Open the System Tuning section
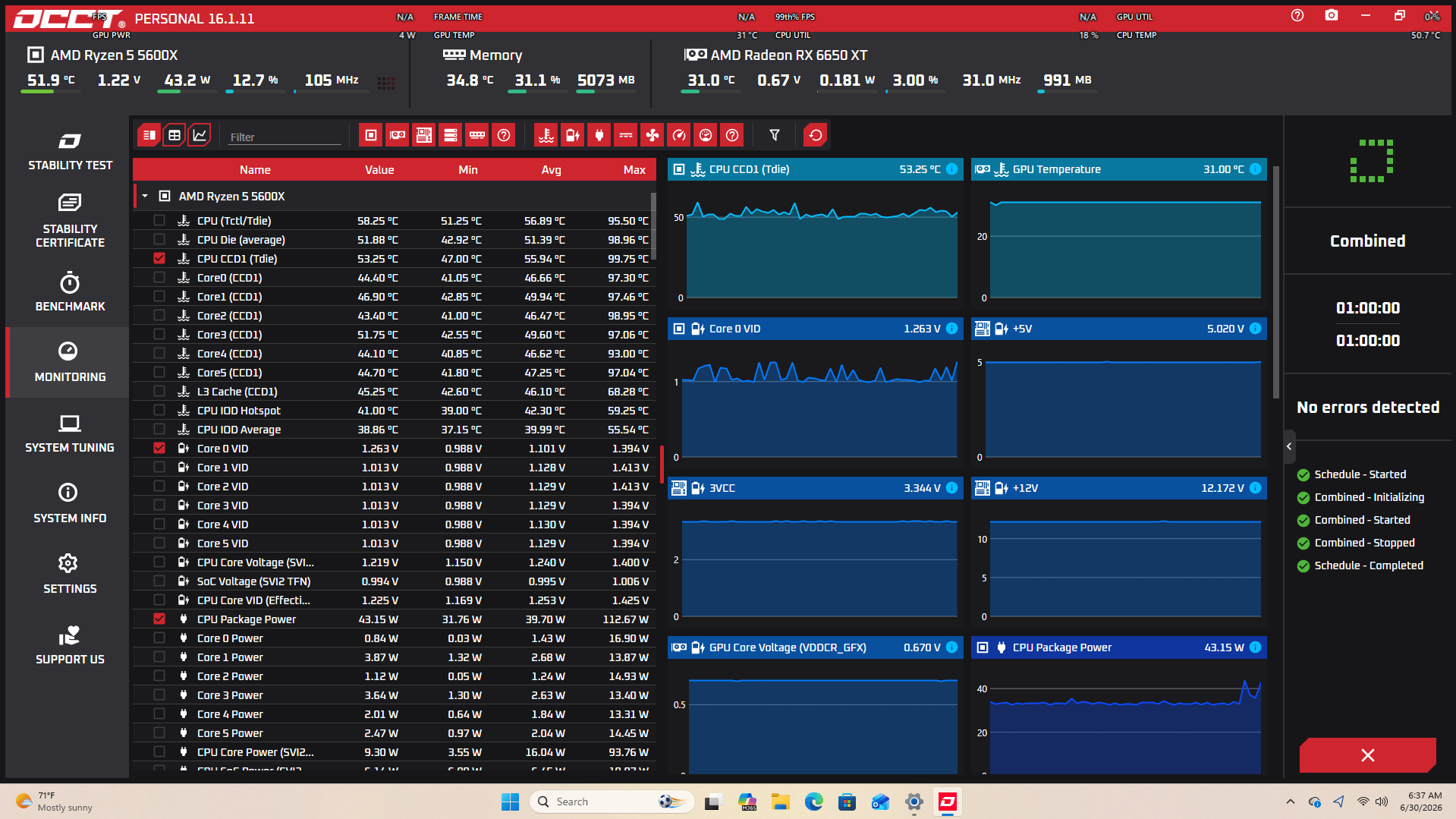The width and height of the screenshot is (1456, 819). point(70,433)
